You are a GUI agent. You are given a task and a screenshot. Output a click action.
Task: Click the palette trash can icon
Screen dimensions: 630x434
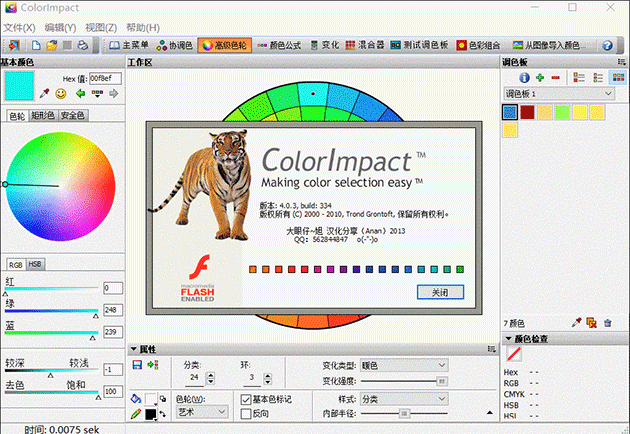pyautogui.click(x=608, y=323)
